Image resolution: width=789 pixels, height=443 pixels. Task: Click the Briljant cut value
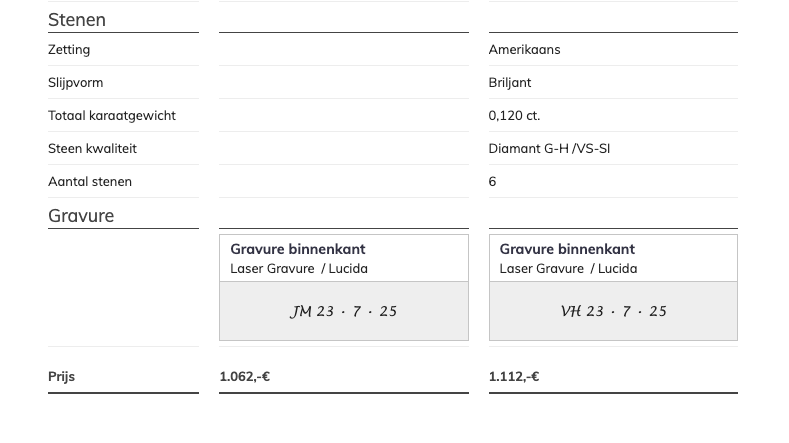pos(510,83)
